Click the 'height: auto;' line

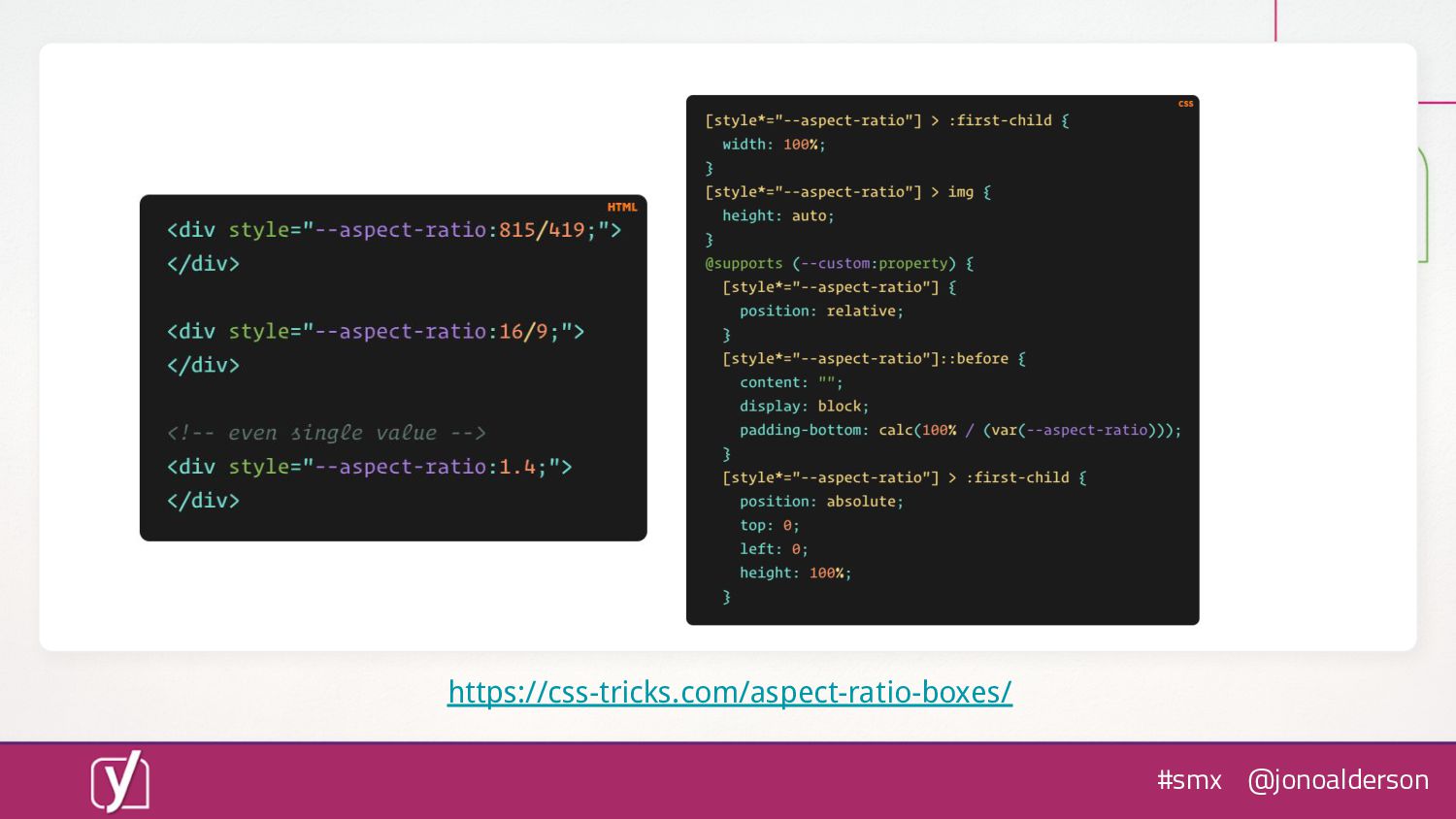point(778,216)
